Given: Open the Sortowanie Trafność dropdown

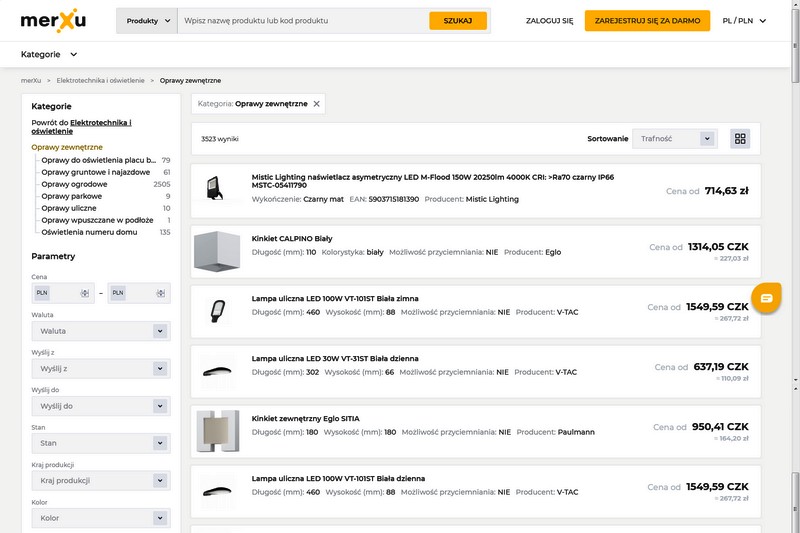Looking at the screenshot, I should [674, 139].
